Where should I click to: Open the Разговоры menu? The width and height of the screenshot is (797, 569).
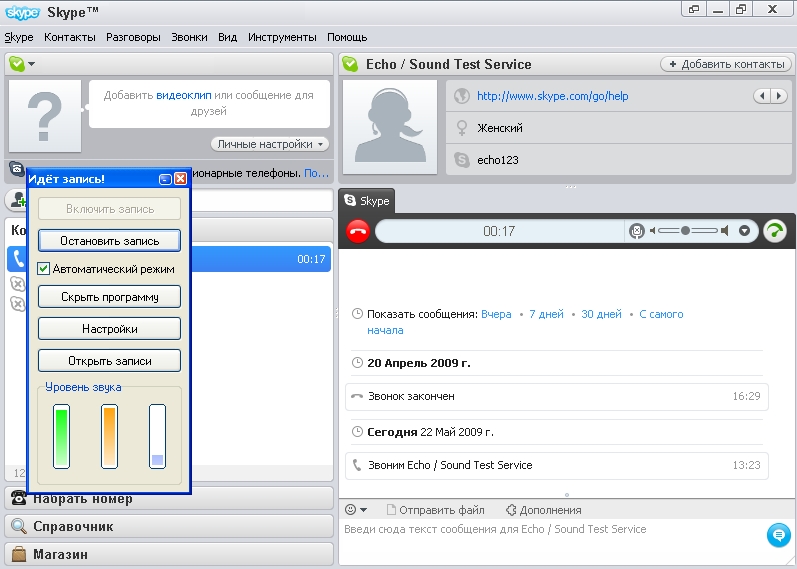click(x=133, y=37)
